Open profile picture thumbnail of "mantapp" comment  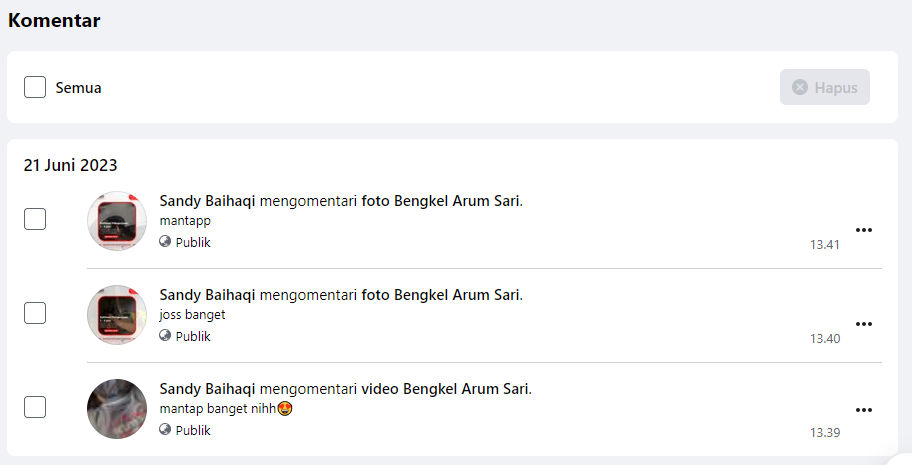[x=117, y=221]
